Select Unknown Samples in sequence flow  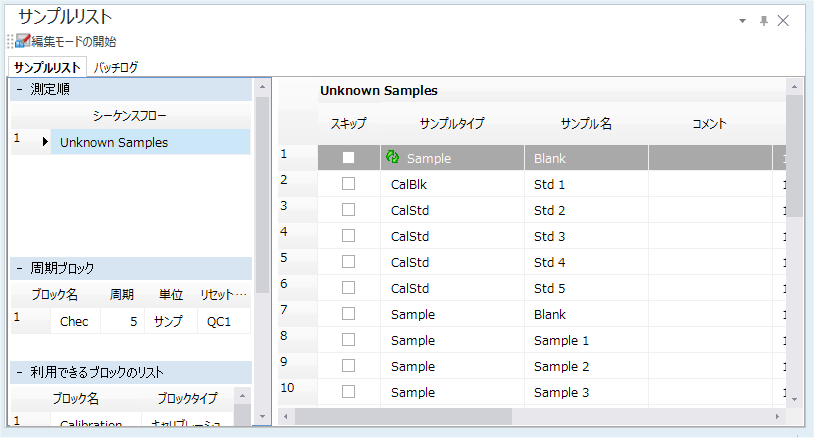[151, 142]
